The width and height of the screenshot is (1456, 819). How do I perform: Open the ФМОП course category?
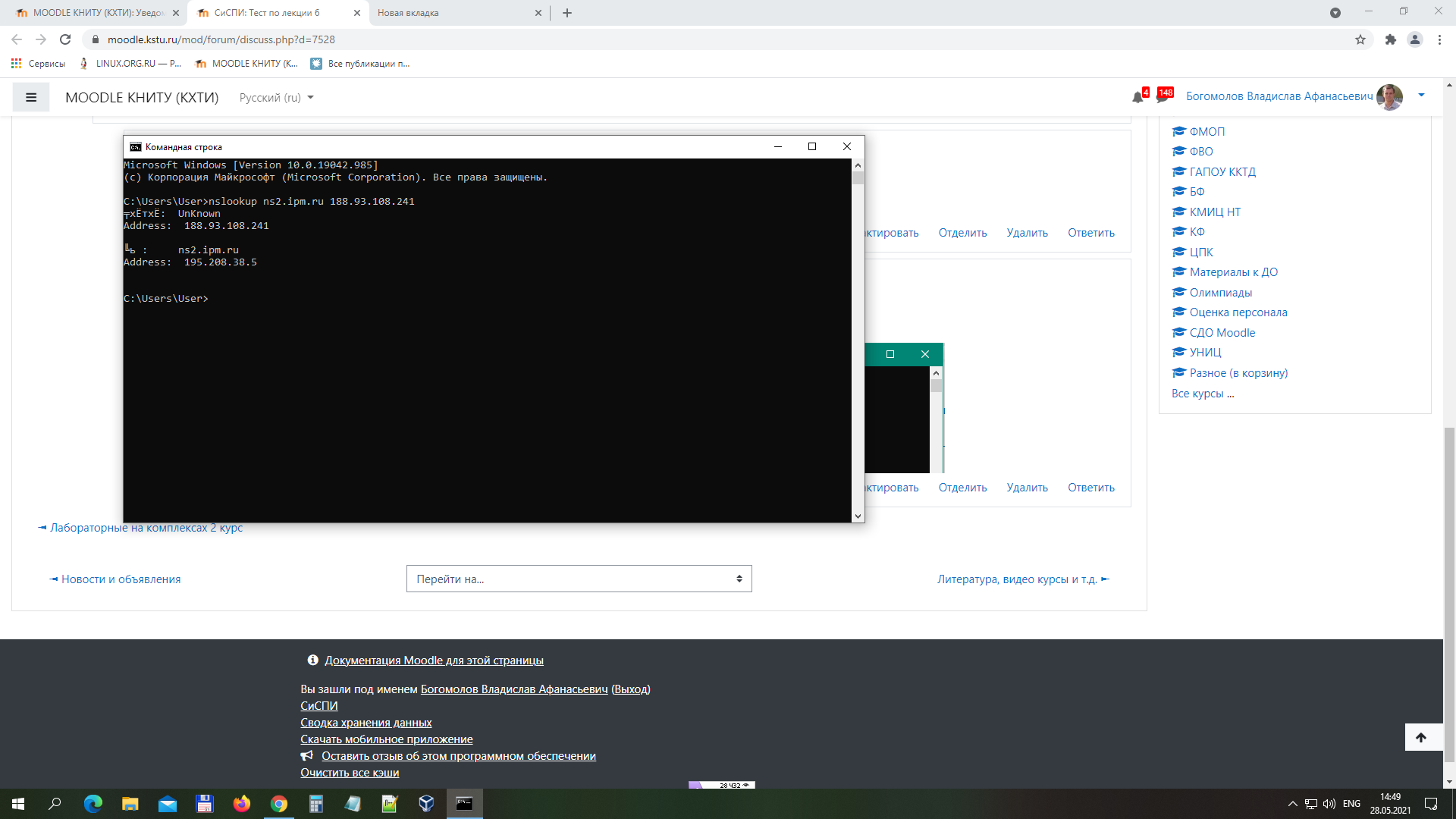pyautogui.click(x=1207, y=131)
